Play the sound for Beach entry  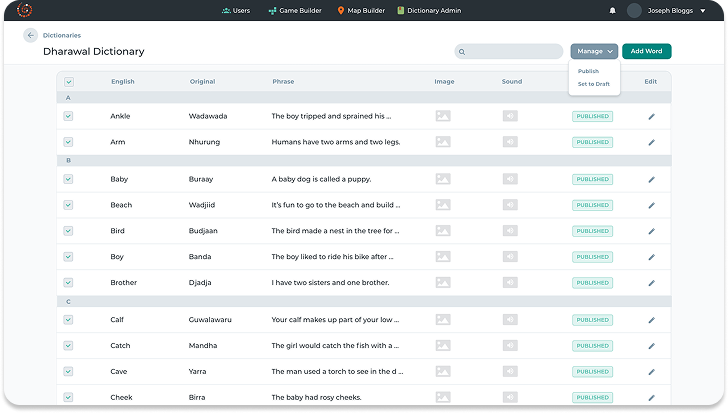[x=510, y=205]
